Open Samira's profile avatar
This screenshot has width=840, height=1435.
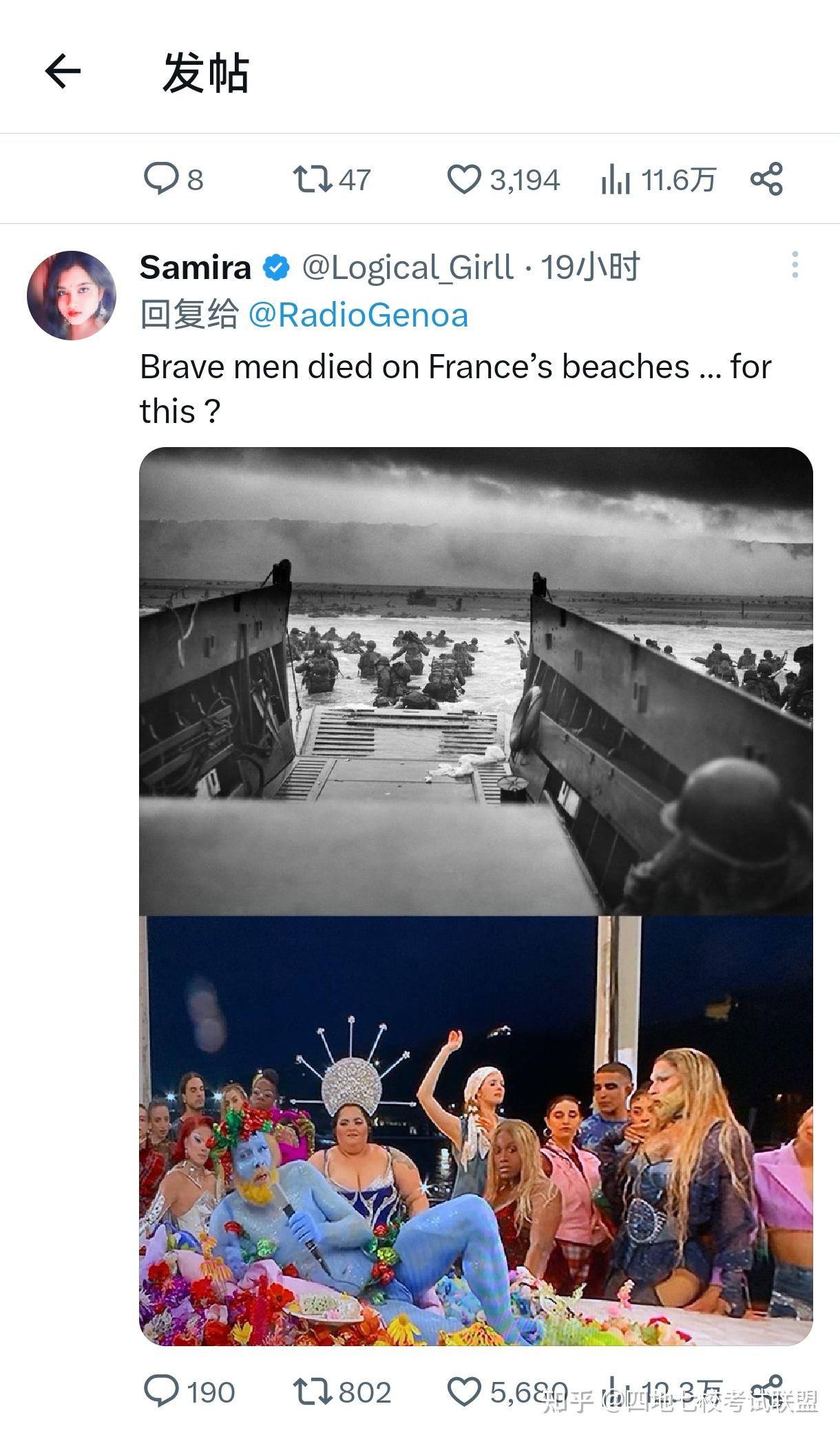72,296
